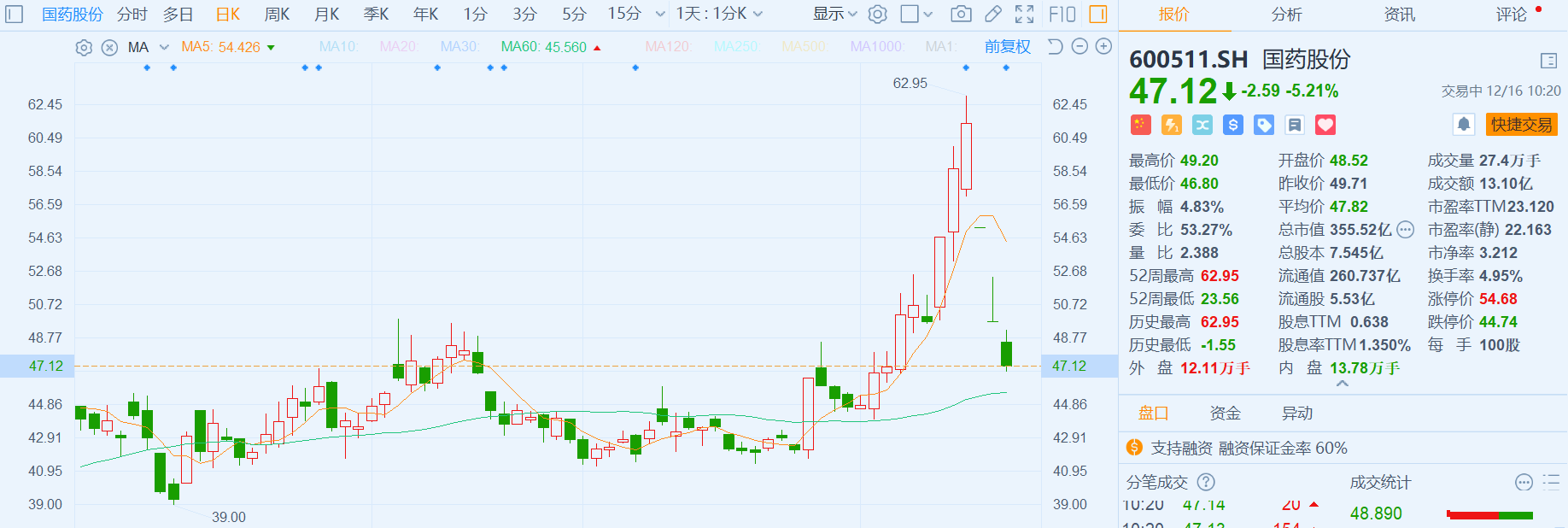Open MA indicator settings gear
Screen dimensions: 1568x528
(84, 48)
